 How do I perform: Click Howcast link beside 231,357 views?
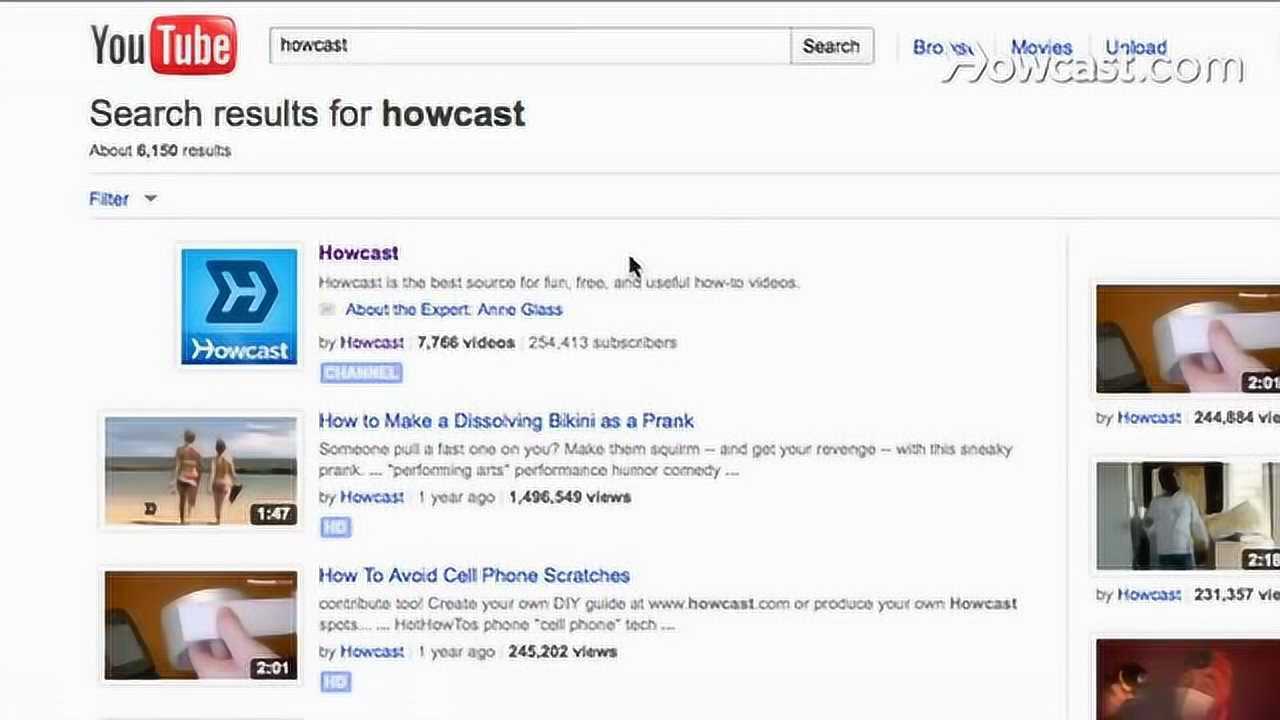pyautogui.click(x=1149, y=595)
